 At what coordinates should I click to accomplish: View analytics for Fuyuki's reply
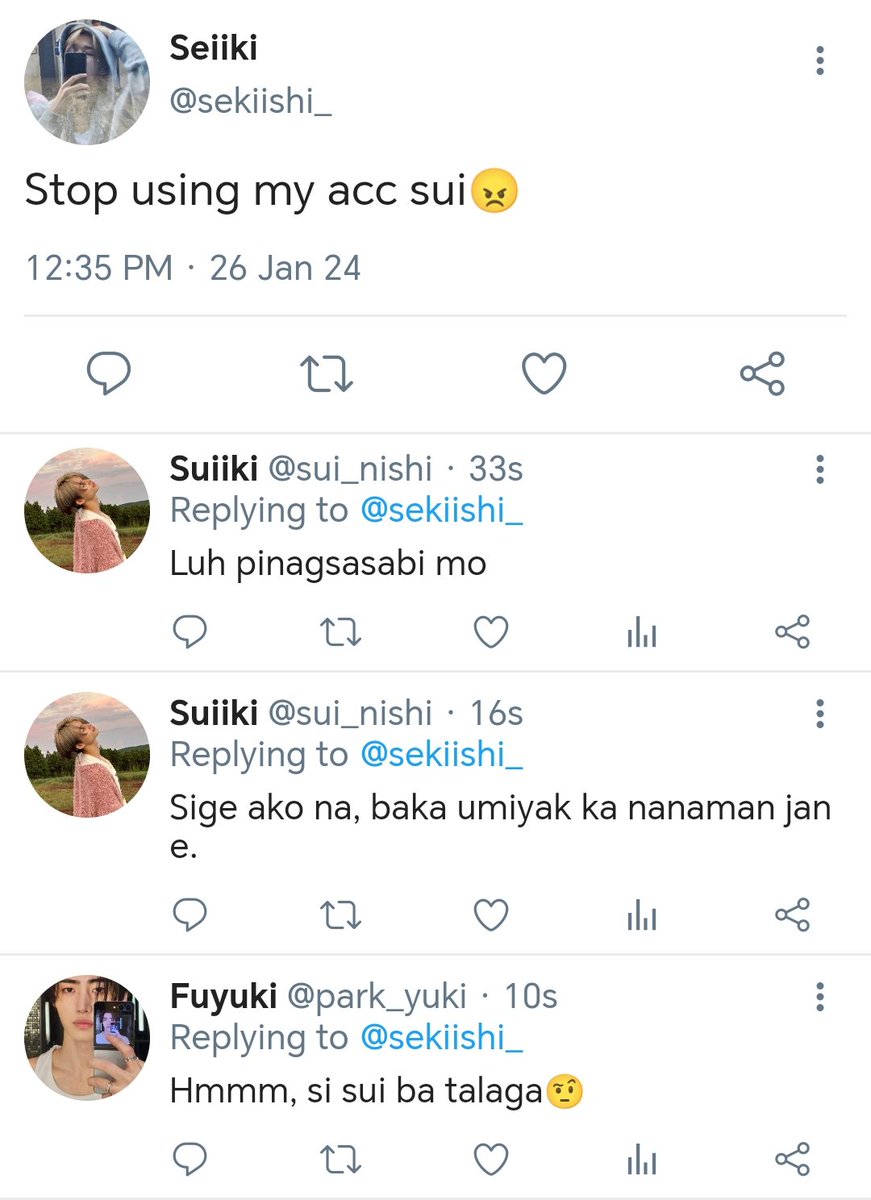[x=642, y=1159]
